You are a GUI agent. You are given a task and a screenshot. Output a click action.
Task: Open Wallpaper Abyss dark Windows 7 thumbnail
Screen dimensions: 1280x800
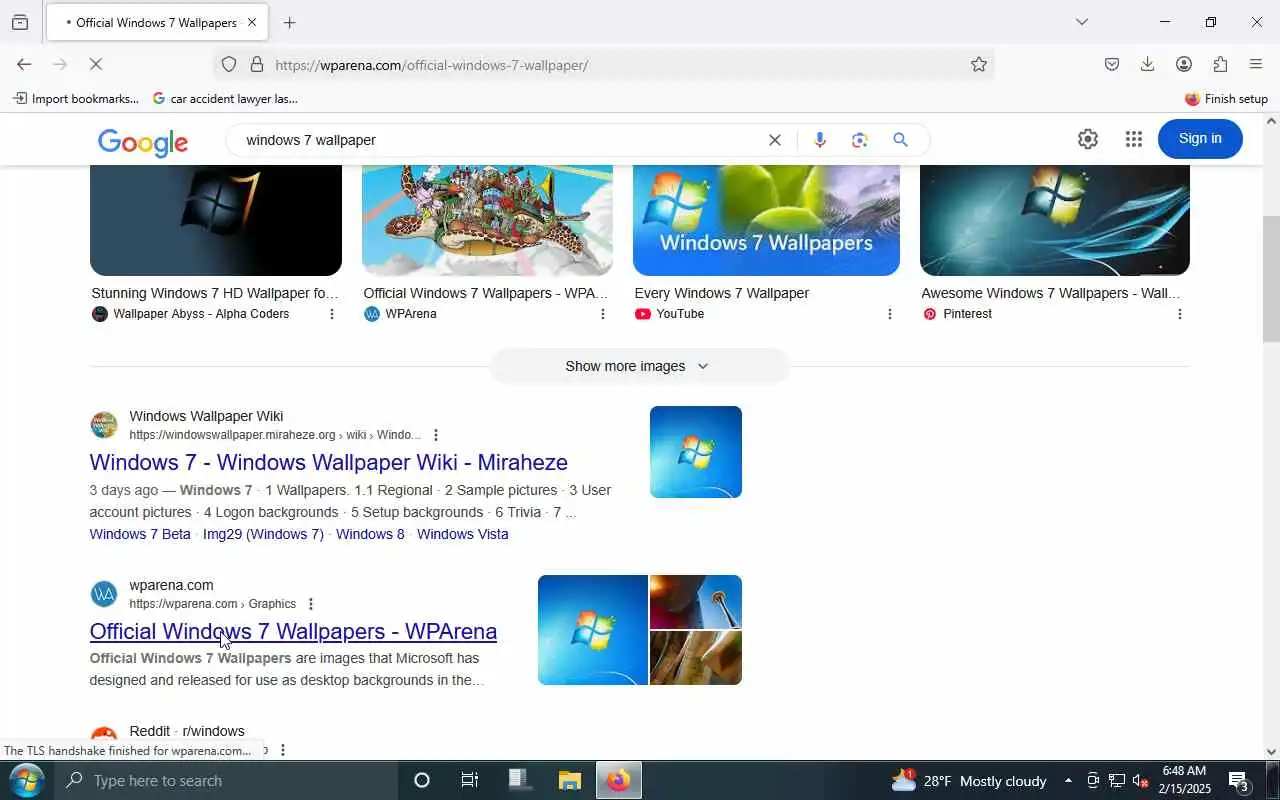pos(216,220)
